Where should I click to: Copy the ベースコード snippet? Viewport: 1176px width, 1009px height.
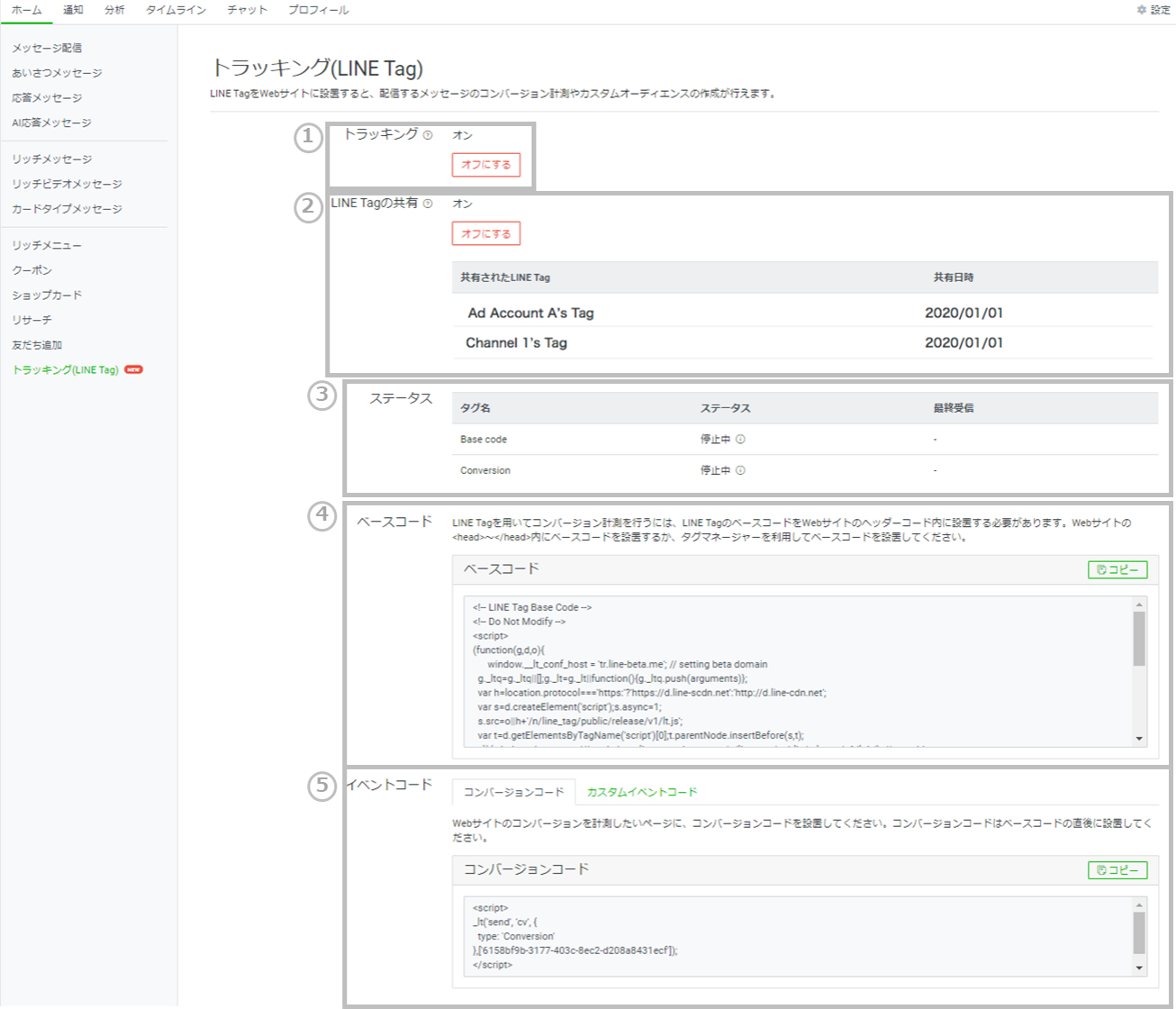tap(1117, 569)
